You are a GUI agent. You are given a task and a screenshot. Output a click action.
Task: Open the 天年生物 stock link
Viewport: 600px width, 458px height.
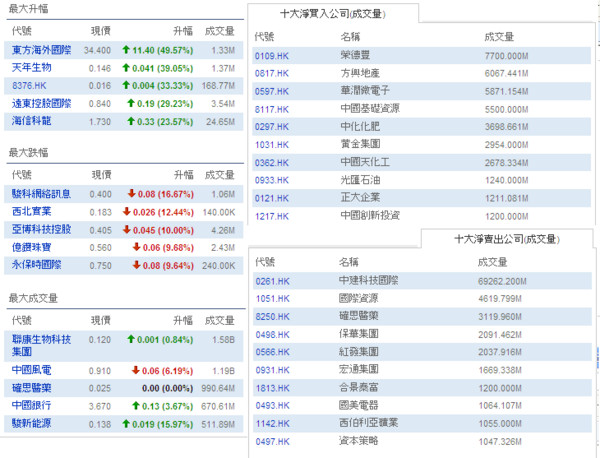[x=31, y=68]
